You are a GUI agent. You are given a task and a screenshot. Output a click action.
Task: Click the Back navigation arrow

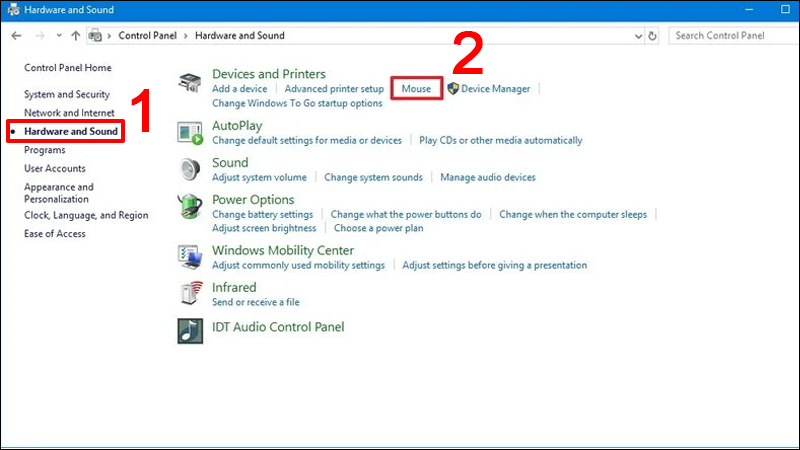[16, 36]
